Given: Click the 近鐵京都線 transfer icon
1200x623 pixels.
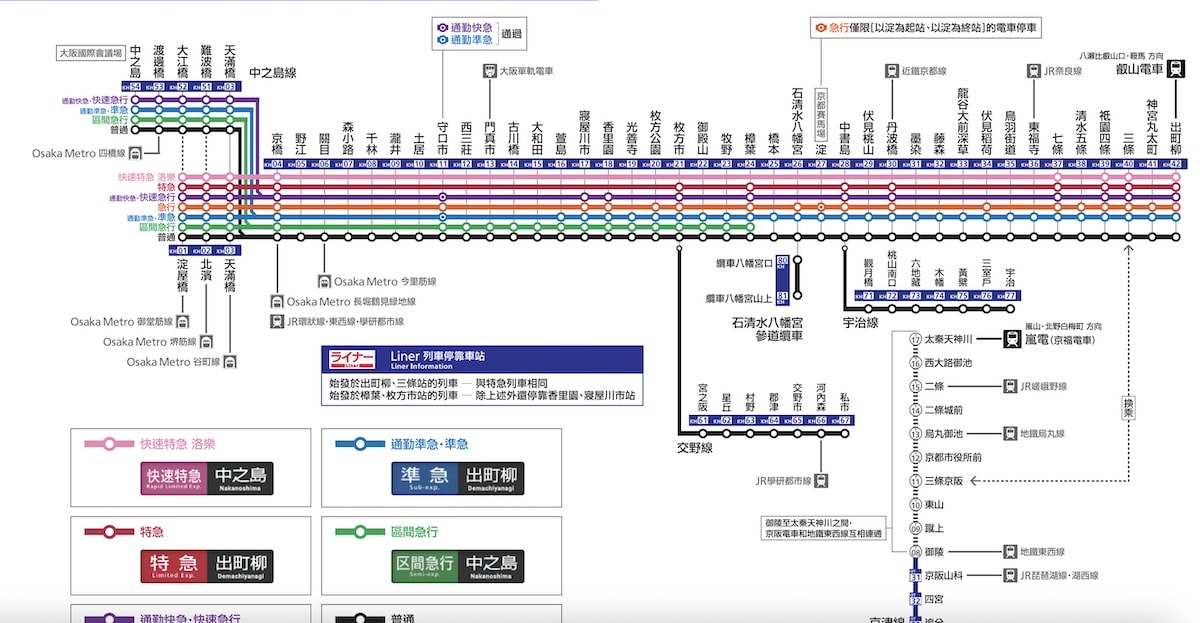Looking at the screenshot, I should 893,71.
